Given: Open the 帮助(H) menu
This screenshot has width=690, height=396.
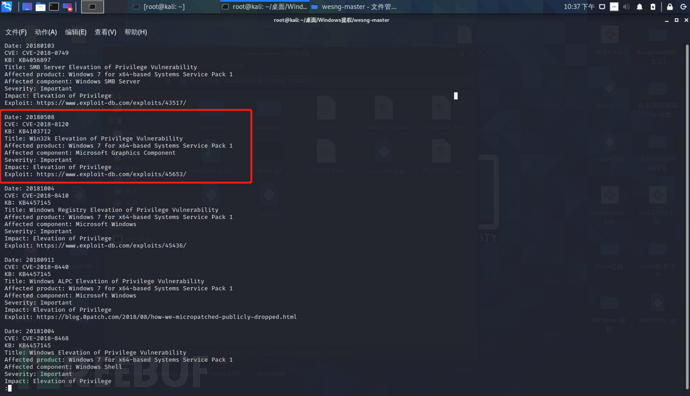Looking at the screenshot, I should pos(136,32).
